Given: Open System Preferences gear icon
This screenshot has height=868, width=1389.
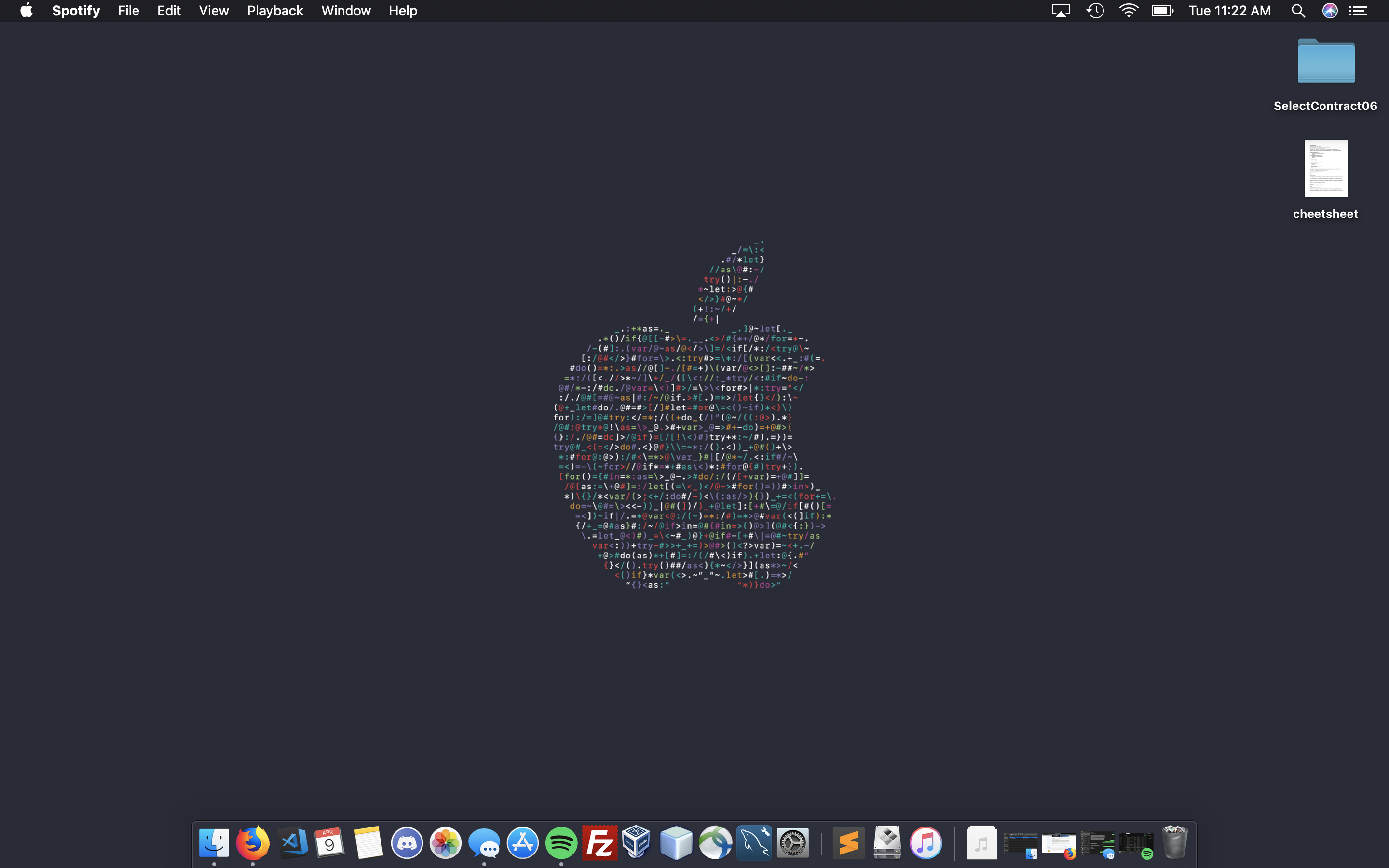Looking at the screenshot, I should [x=793, y=843].
